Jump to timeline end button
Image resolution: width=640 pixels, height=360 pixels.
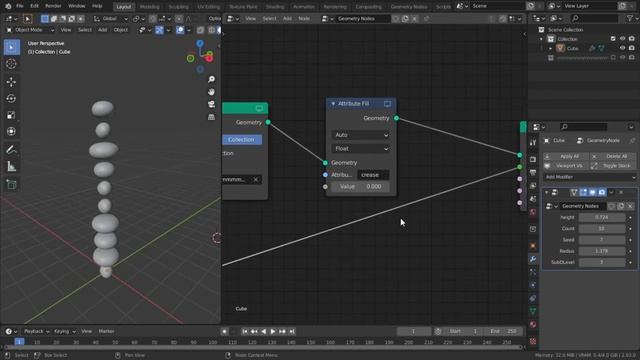pos(292,331)
